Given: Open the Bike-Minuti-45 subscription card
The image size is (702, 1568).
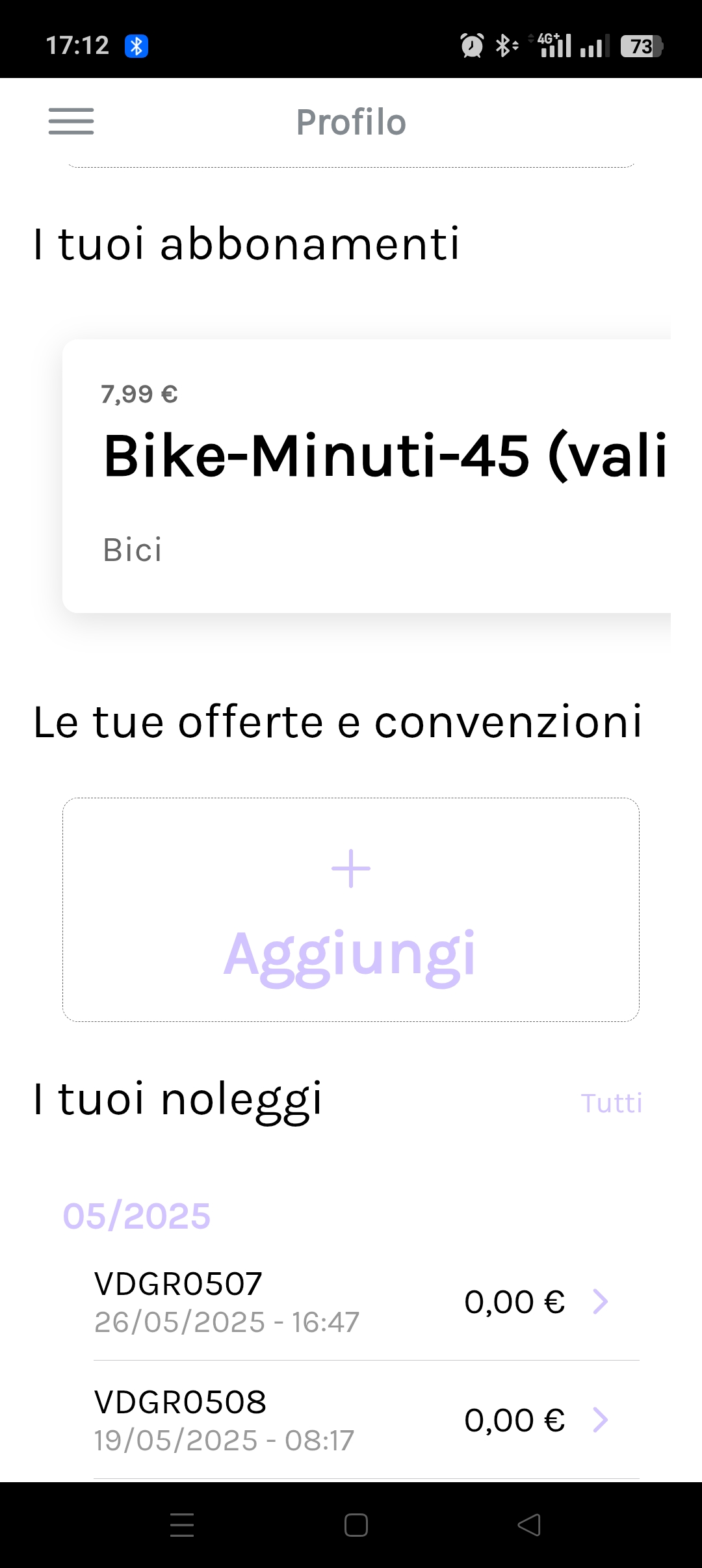Looking at the screenshot, I should (x=367, y=476).
